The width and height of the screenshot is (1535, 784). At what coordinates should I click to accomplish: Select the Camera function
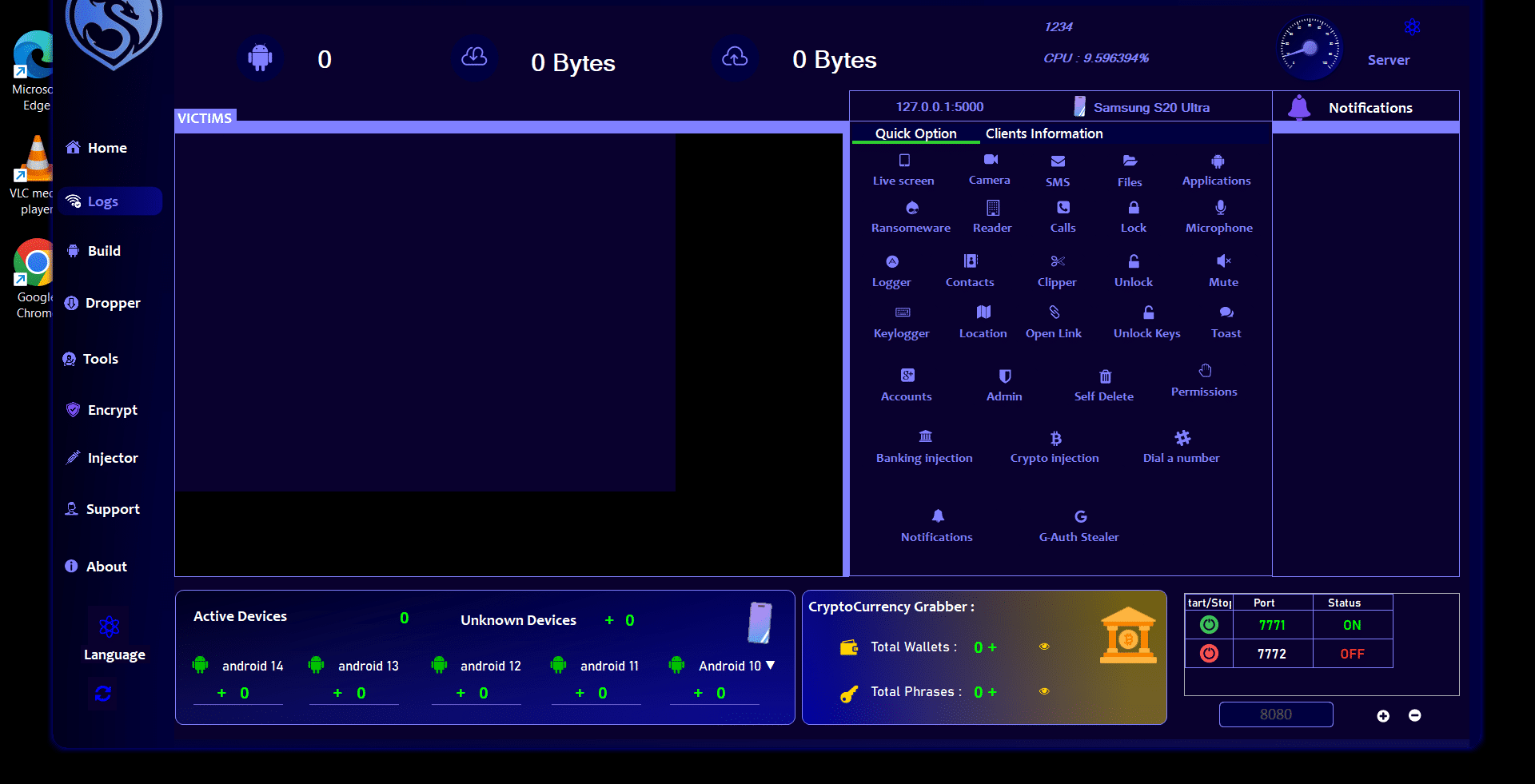coord(989,168)
